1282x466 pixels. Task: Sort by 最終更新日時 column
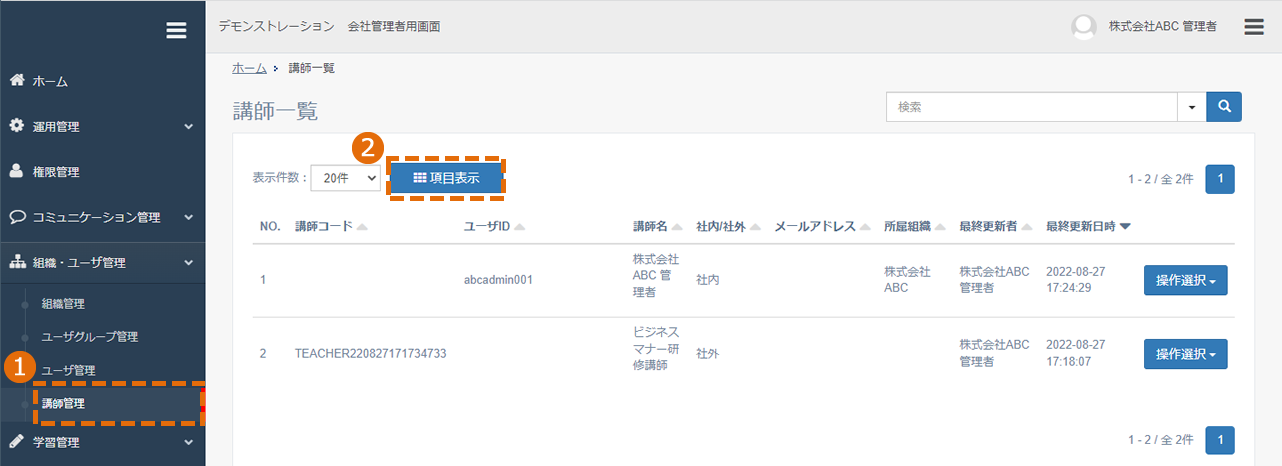[1088, 227]
